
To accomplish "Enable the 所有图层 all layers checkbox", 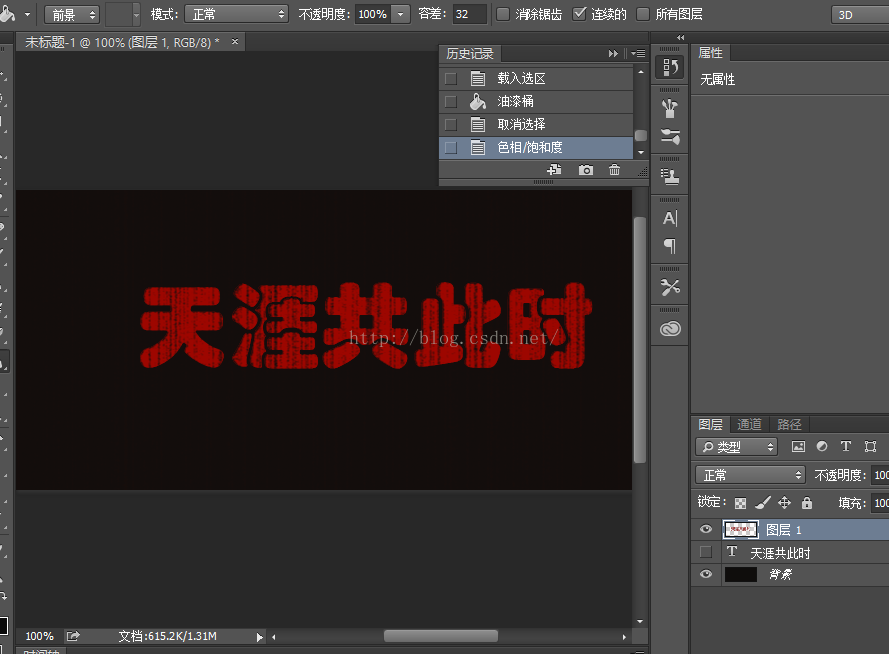I will coord(643,14).
